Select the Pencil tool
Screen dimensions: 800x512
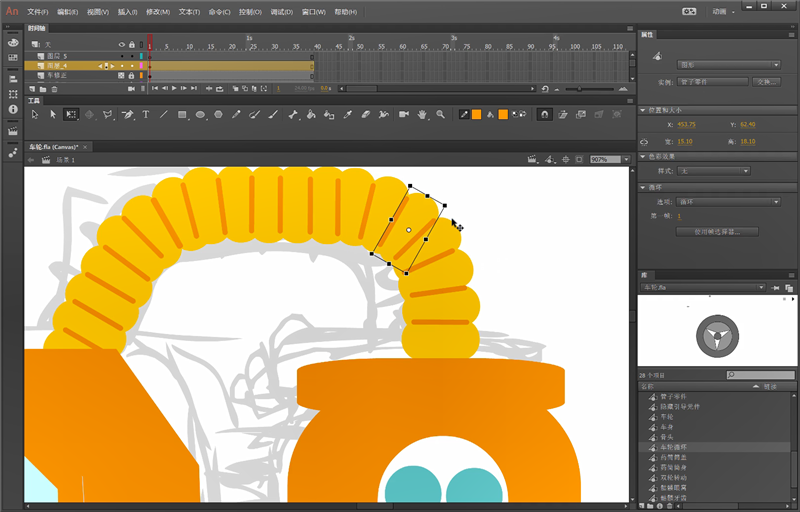[236, 114]
